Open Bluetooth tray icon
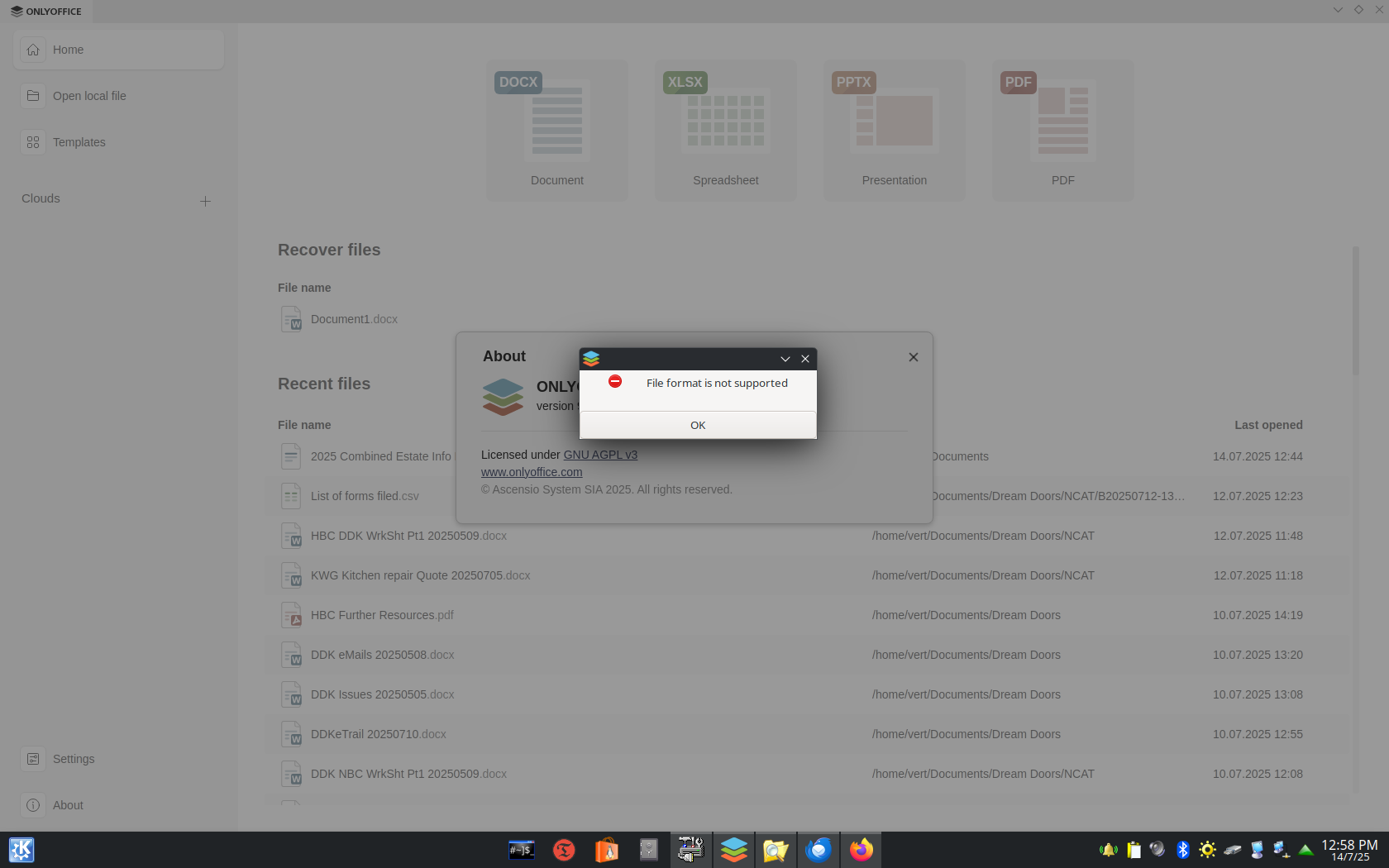This screenshot has height=868, width=1389. coord(1183,850)
